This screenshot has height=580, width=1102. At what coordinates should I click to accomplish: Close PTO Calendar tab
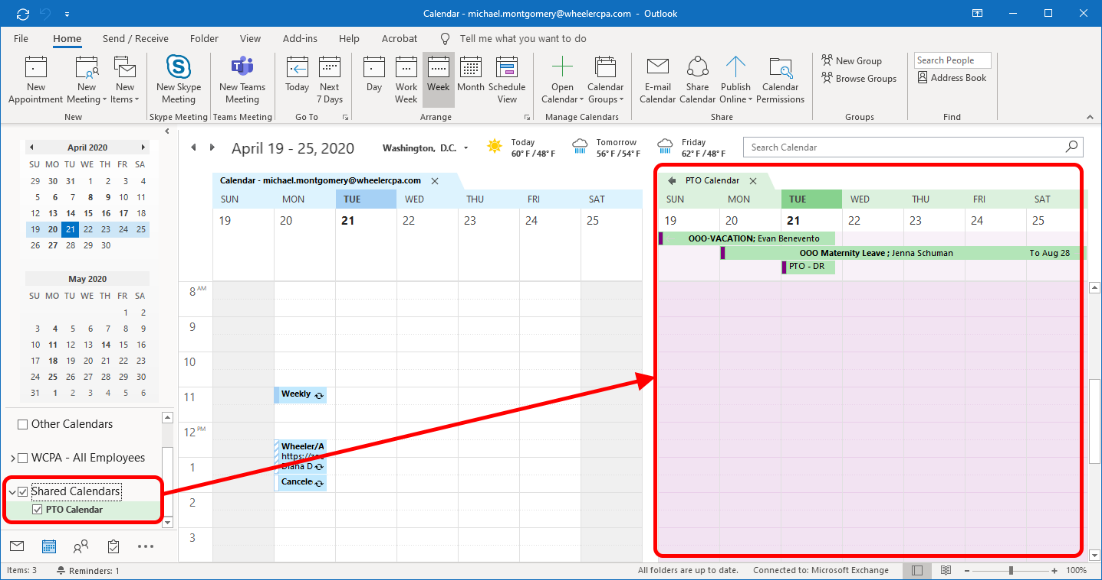coord(753,181)
